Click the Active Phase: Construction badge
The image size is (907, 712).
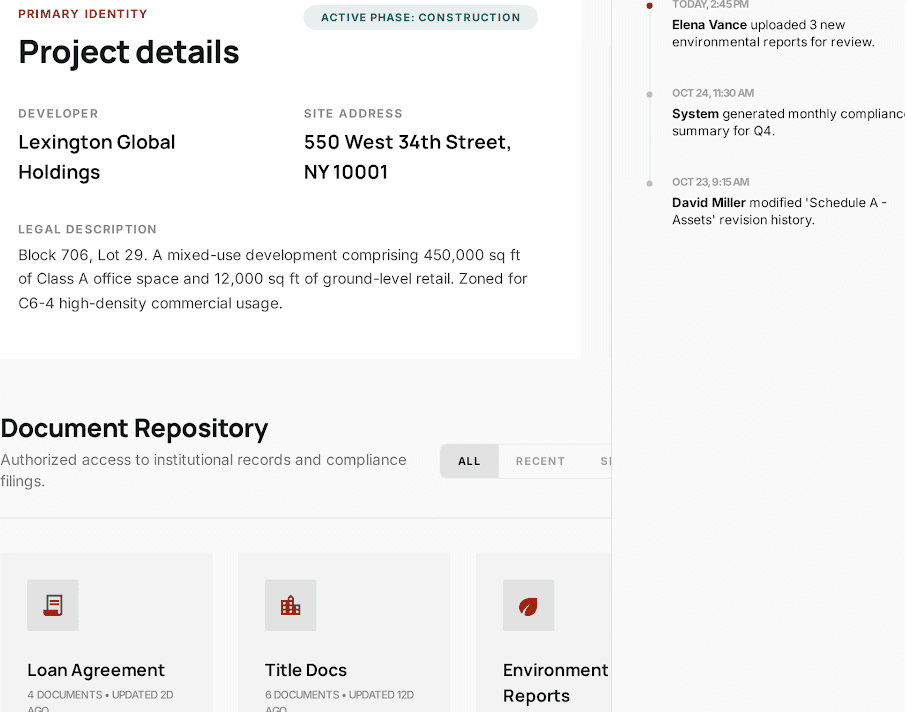(x=421, y=17)
